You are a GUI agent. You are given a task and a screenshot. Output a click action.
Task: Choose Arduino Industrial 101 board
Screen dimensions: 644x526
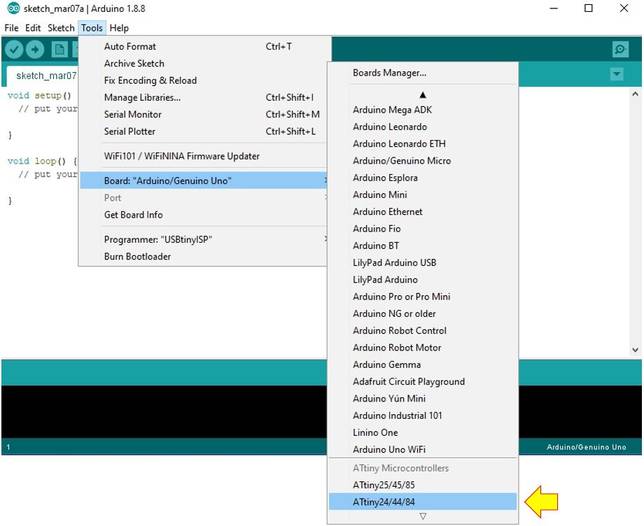[x=423, y=415]
